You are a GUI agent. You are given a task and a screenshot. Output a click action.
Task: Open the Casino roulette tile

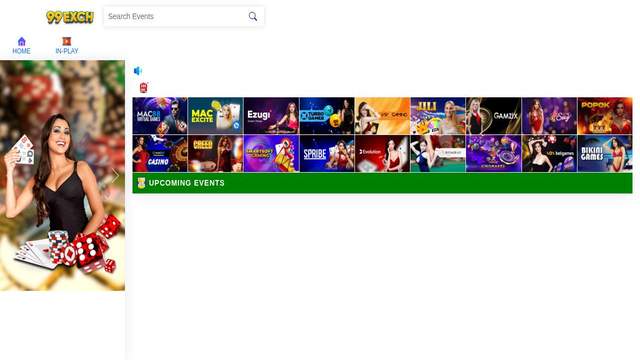point(160,153)
